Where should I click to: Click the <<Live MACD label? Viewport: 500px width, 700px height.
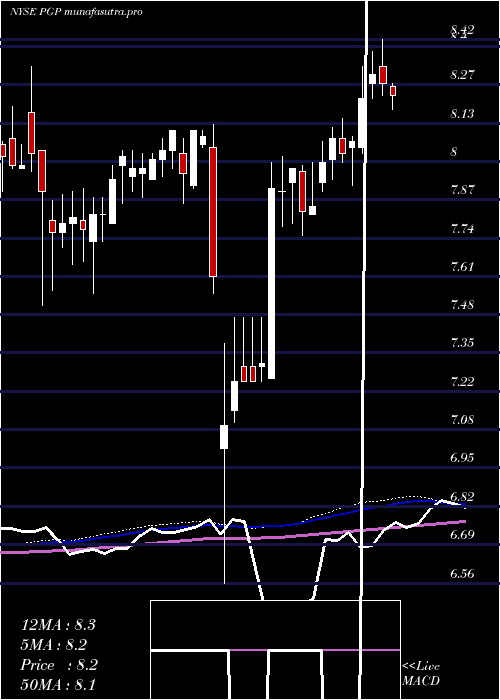point(421,673)
